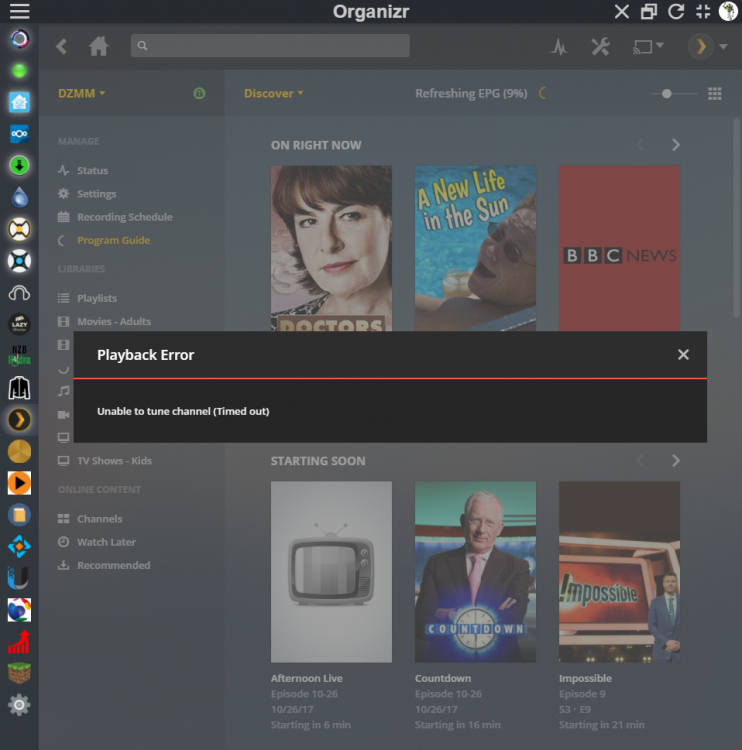
Task: Open the green dot sidebar tab
Action: coord(19,71)
